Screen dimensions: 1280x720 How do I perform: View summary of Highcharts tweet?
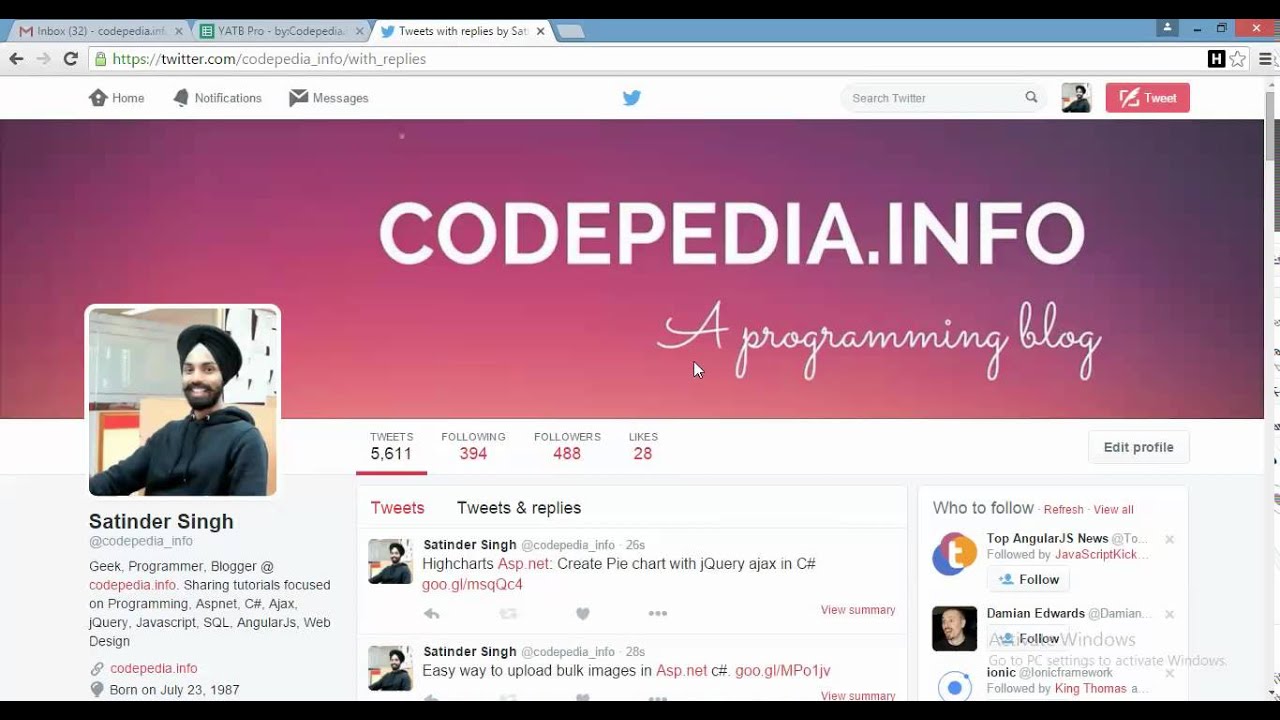[x=858, y=610]
